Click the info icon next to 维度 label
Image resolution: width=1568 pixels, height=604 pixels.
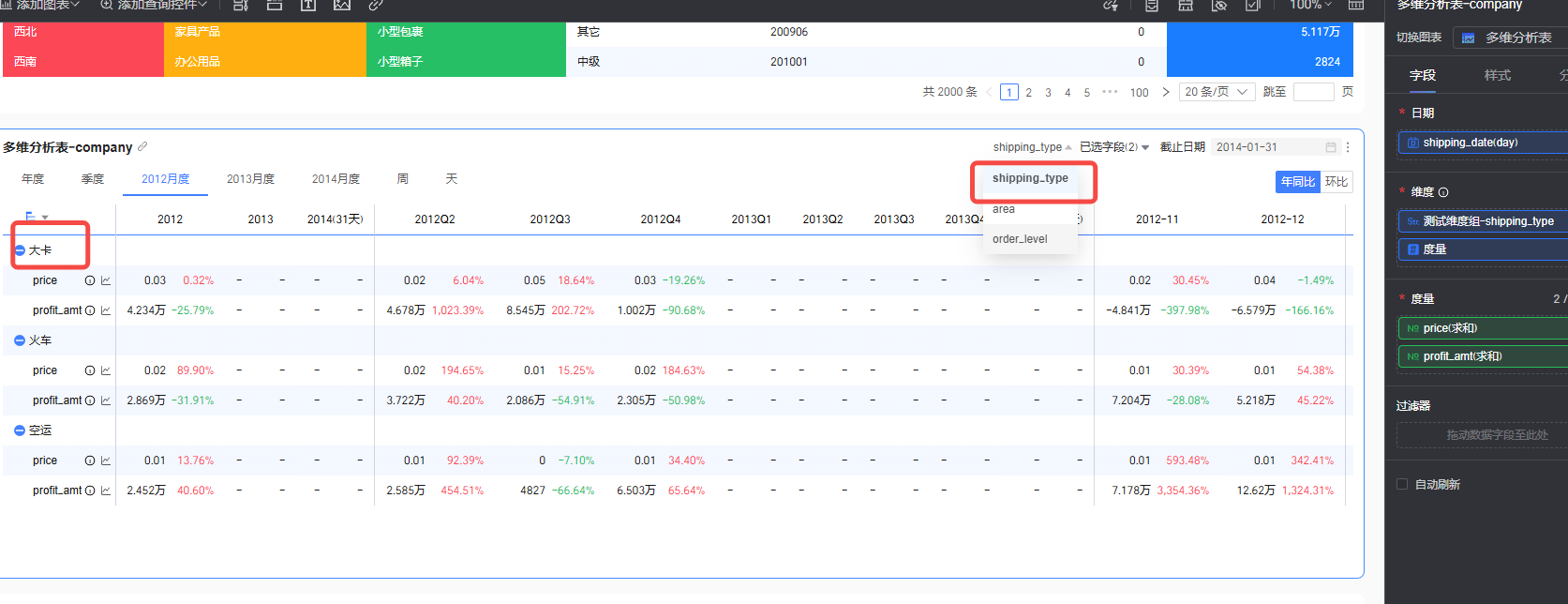click(1443, 192)
